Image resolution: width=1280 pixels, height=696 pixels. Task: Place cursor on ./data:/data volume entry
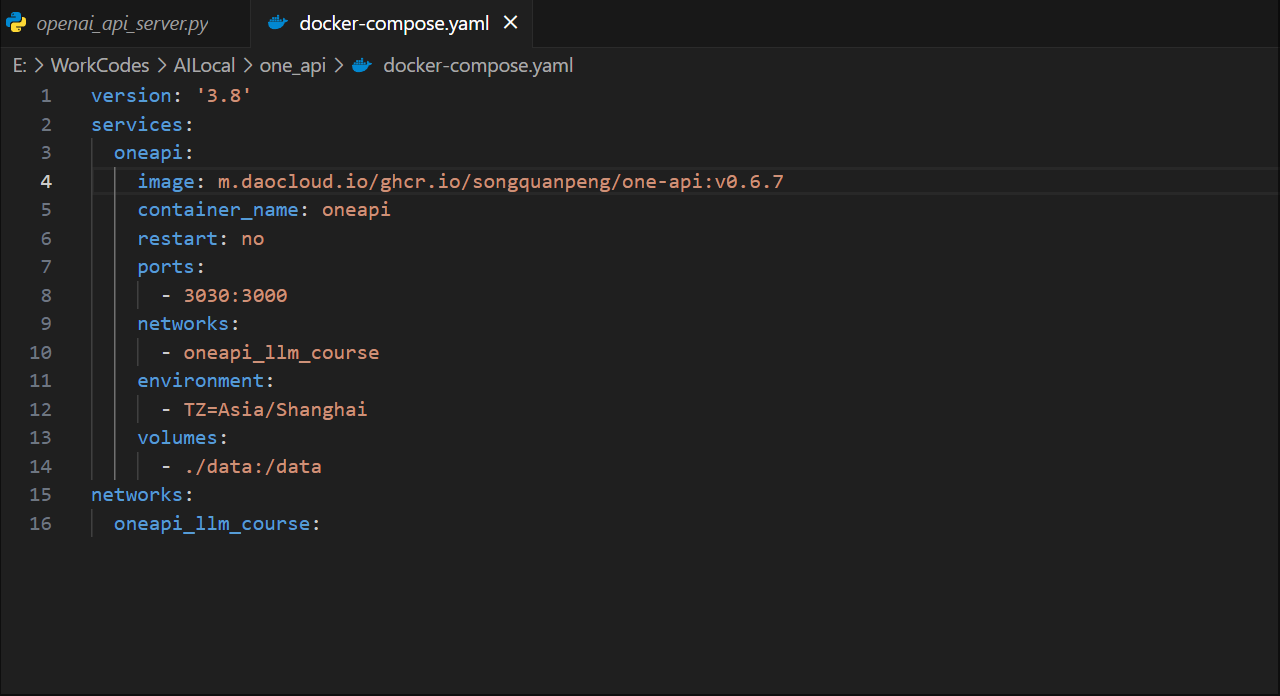[252, 467]
